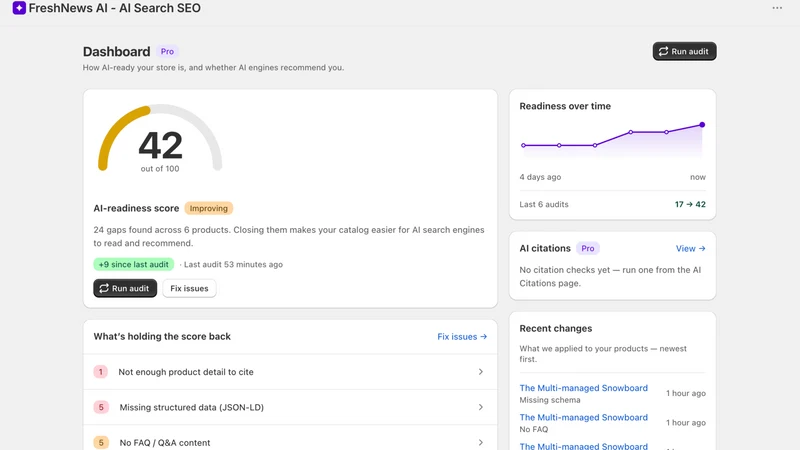The height and width of the screenshot is (450, 800).
Task: Click Run audit button in page header
Action: tap(684, 51)
